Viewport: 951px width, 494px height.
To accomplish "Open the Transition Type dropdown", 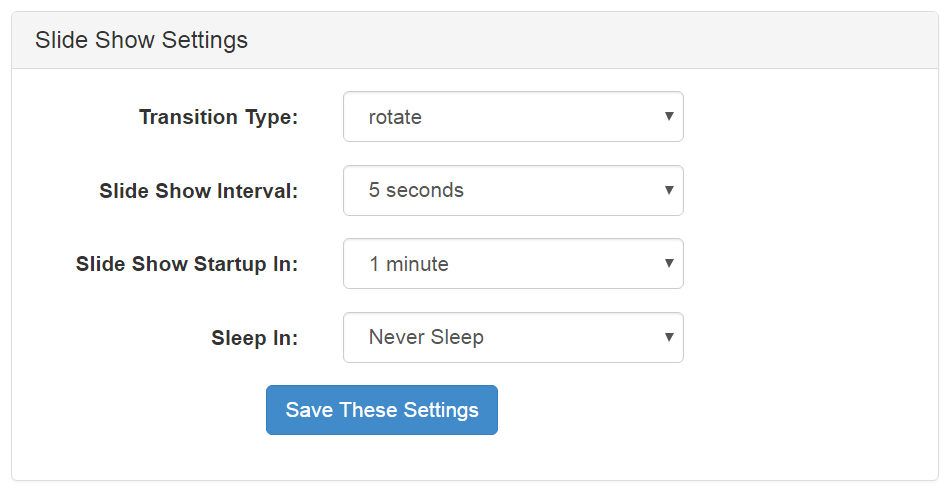I will [x=513, y=116].
